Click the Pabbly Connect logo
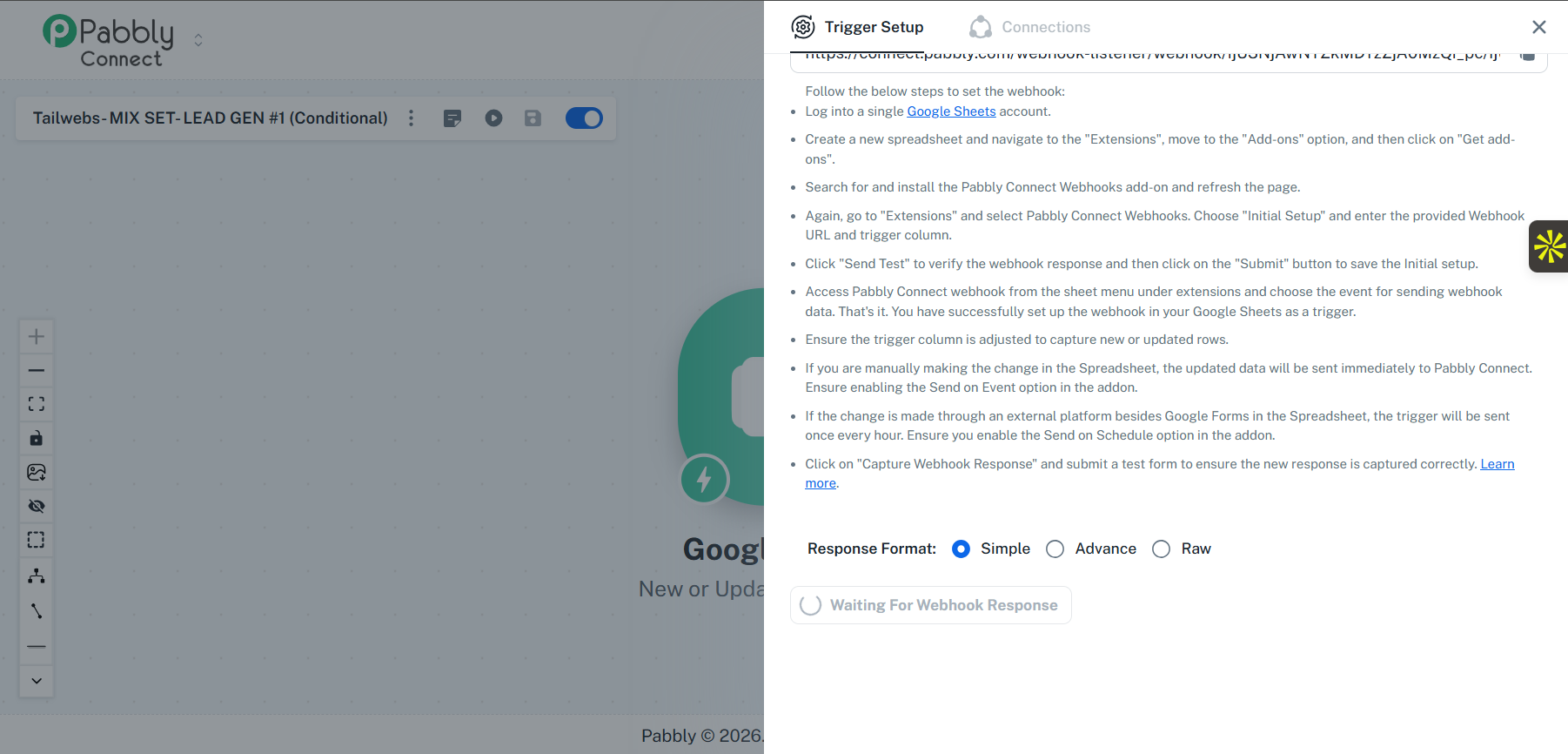1568x754 pixels. 108,41
